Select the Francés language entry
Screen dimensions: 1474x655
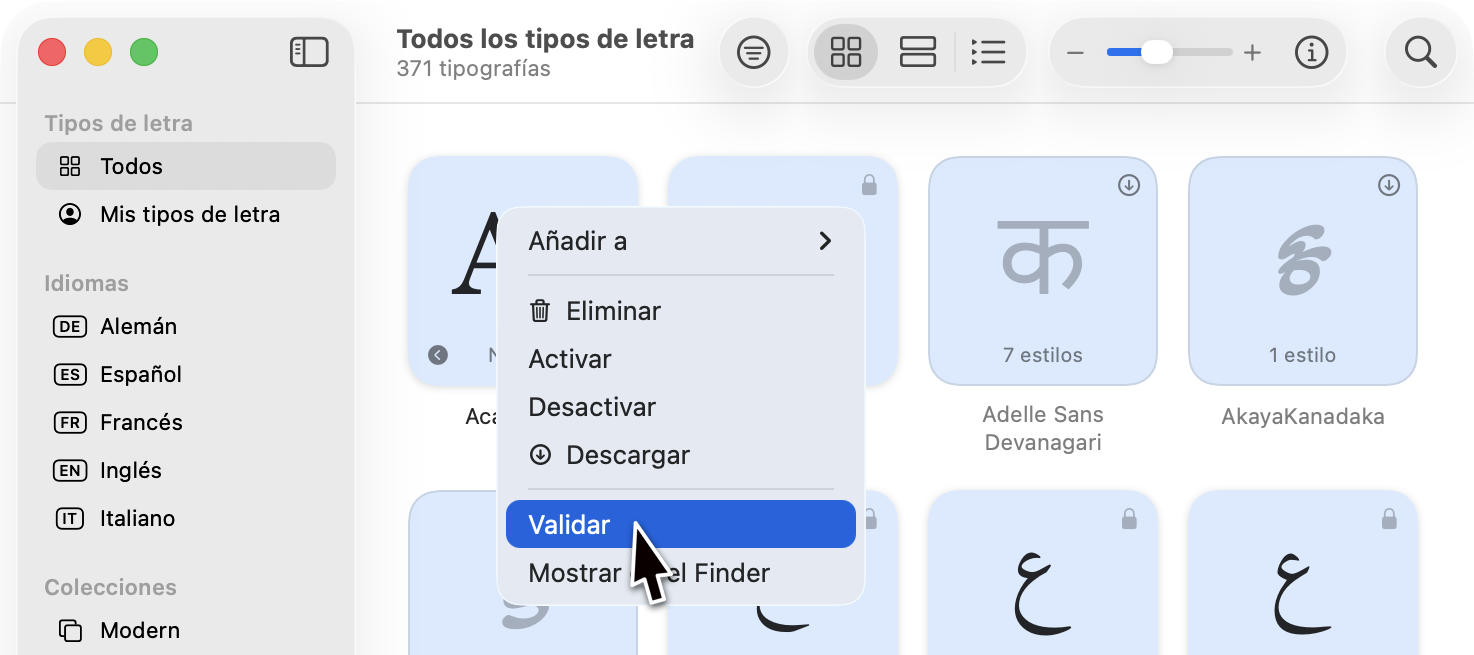click(x=141, y=423)
